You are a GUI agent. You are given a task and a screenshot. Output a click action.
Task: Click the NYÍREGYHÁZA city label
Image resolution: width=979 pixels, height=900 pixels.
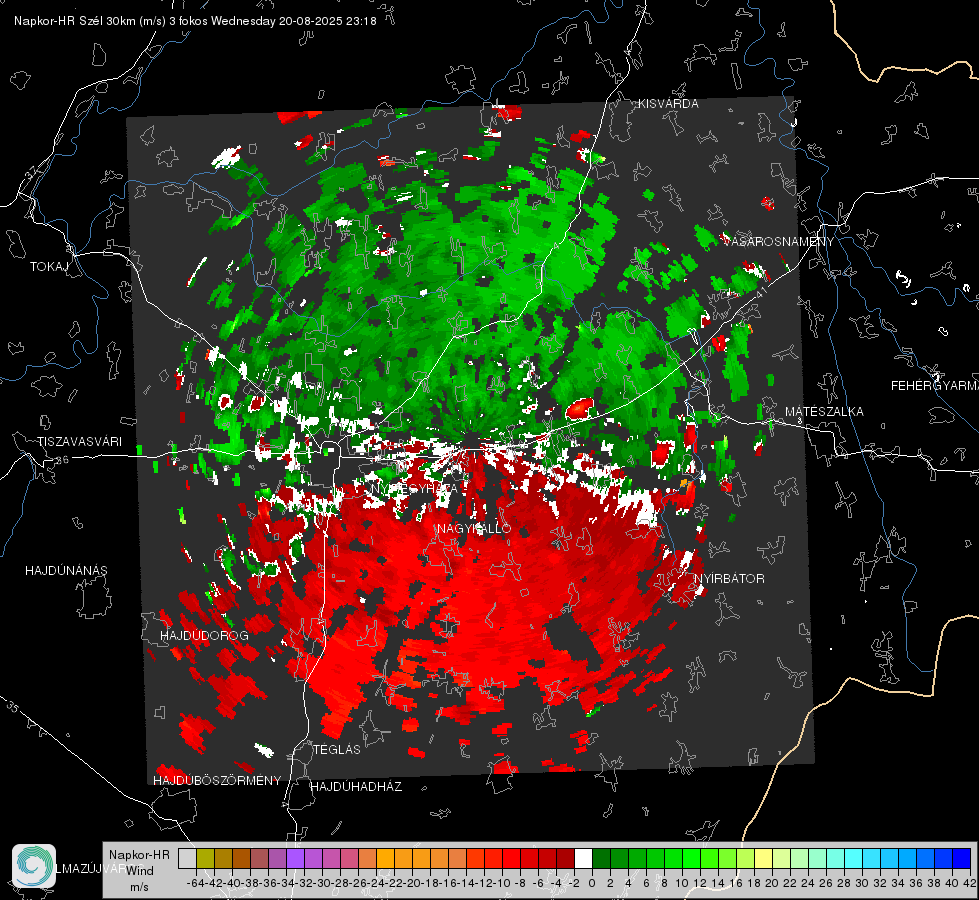413,489
